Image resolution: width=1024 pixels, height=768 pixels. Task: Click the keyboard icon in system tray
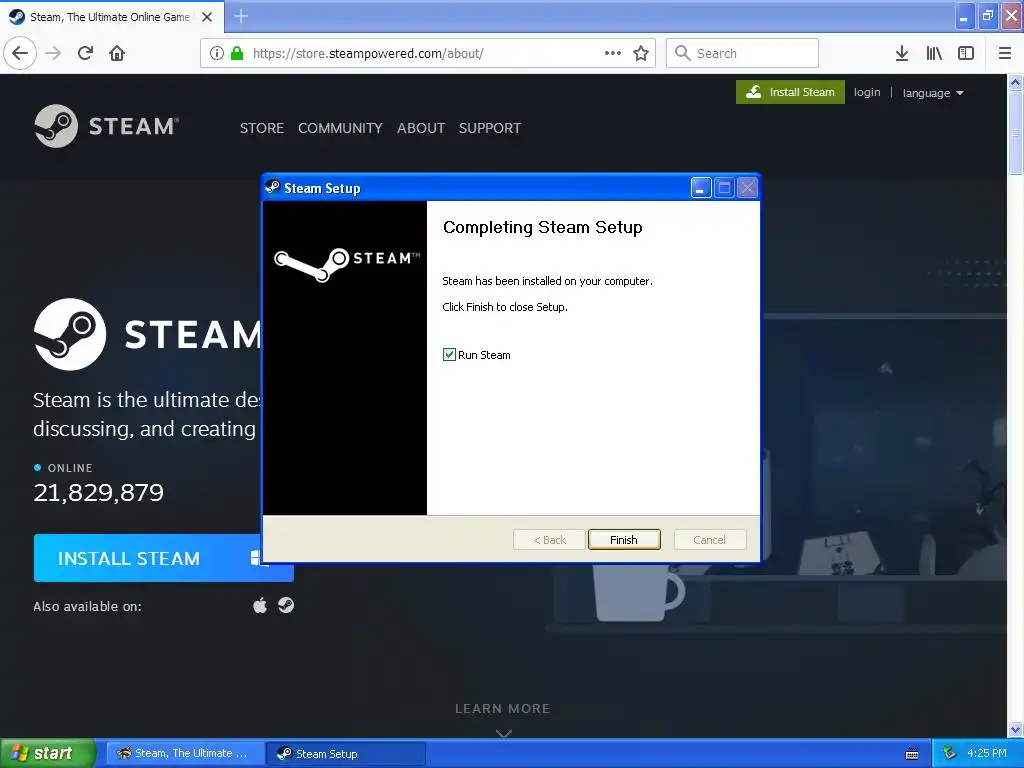point(912,754)
